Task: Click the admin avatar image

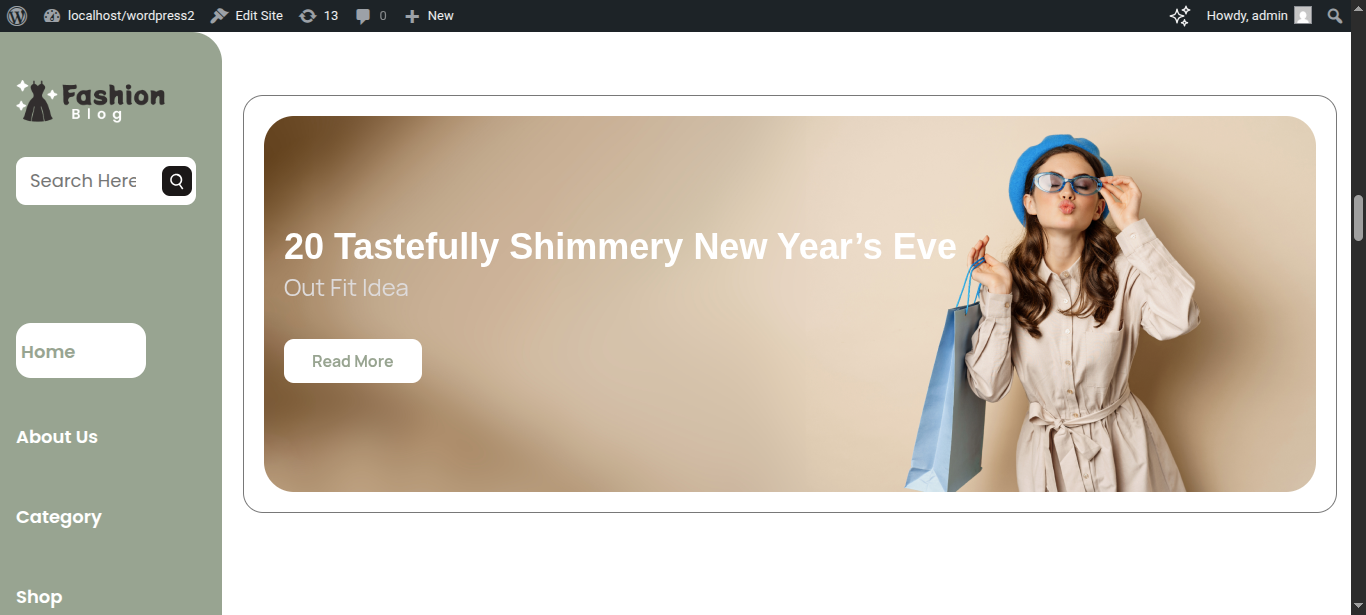Action: 1302,15
